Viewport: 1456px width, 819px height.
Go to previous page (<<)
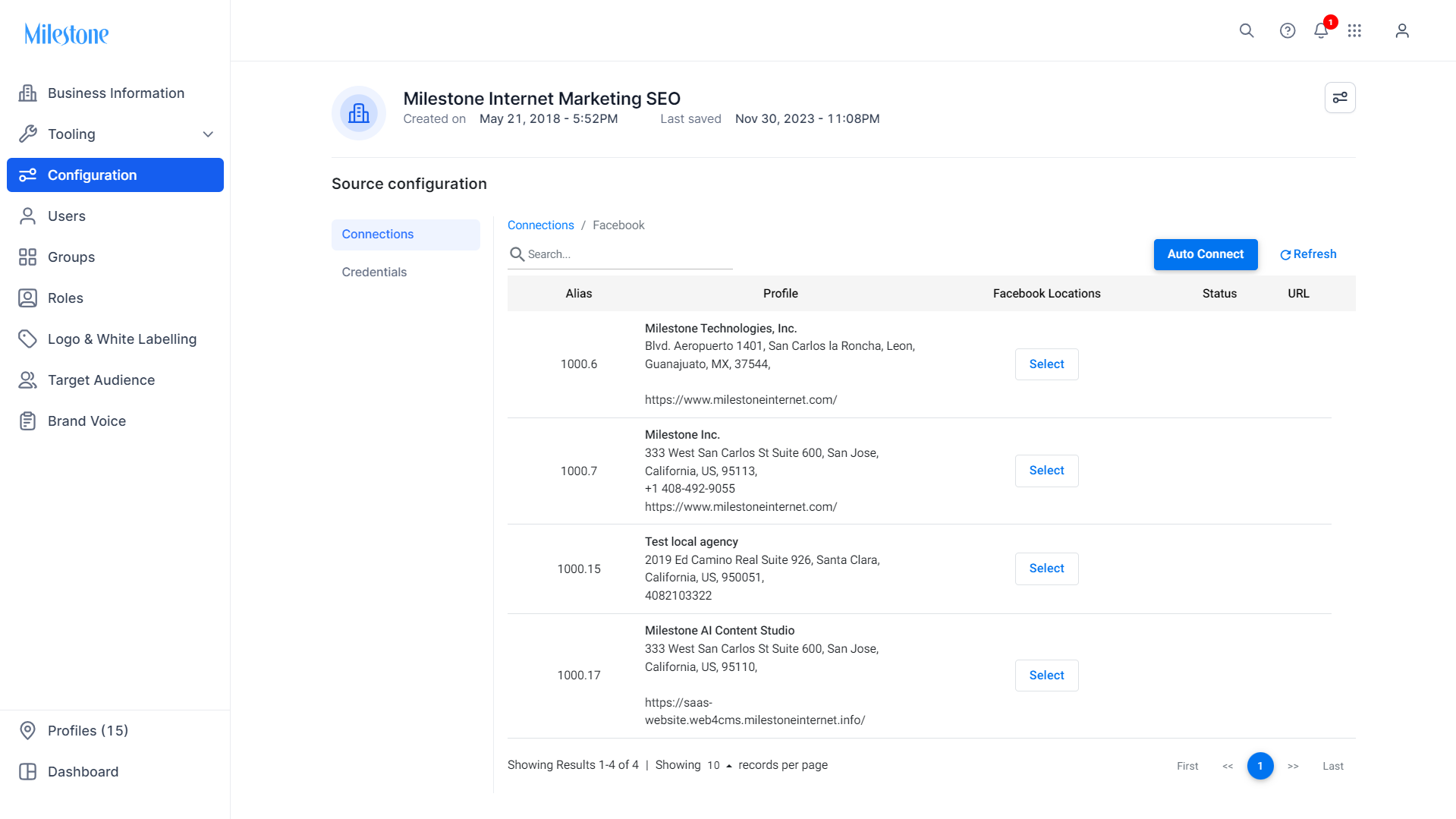click(1228, 767)
